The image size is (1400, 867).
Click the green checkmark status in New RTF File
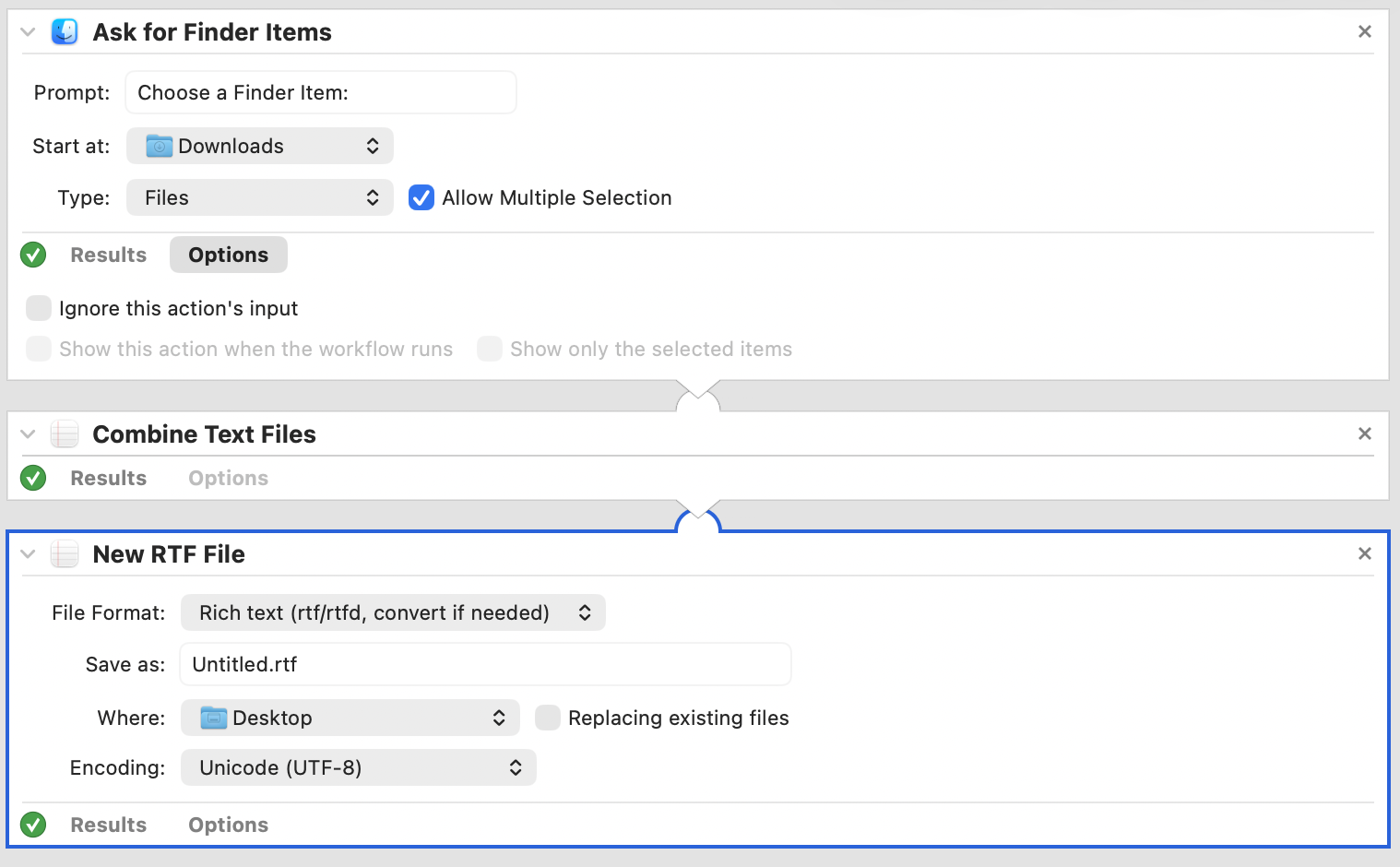click(x=33, y=825)
